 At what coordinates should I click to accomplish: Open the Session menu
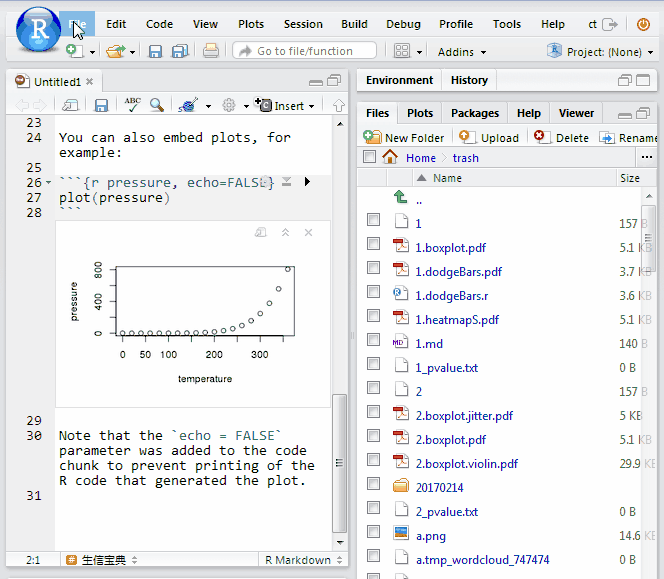[303, 24]
